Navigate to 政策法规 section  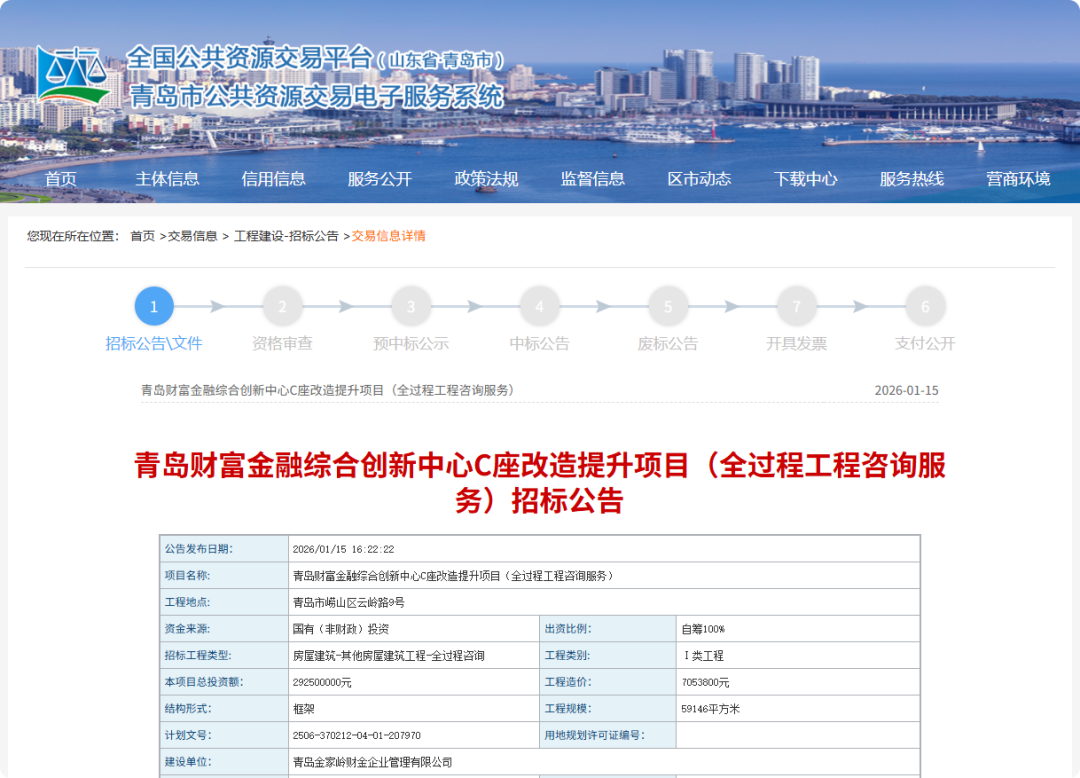[486, 179]
